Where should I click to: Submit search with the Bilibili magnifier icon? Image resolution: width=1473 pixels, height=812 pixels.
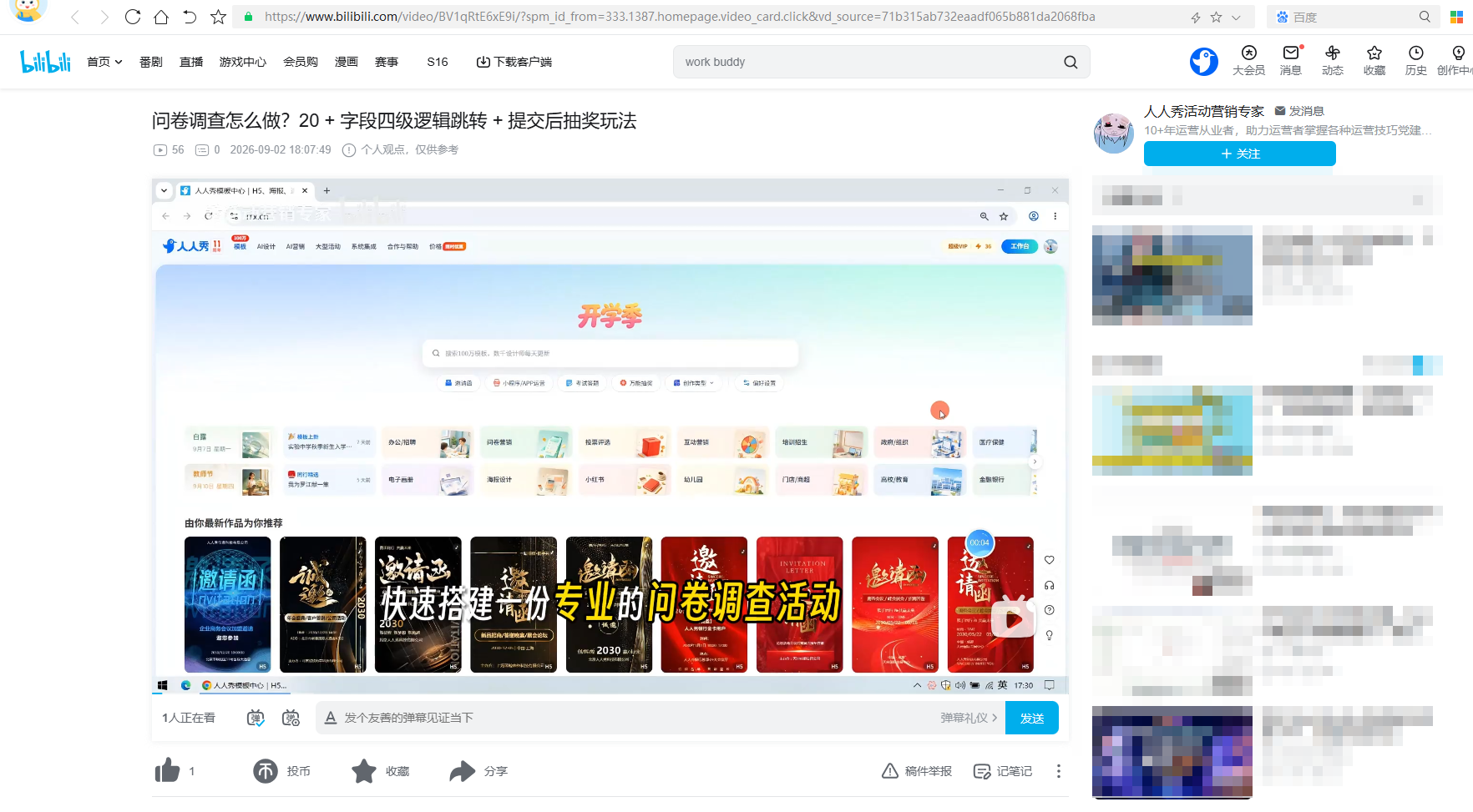click(1071, 62)
